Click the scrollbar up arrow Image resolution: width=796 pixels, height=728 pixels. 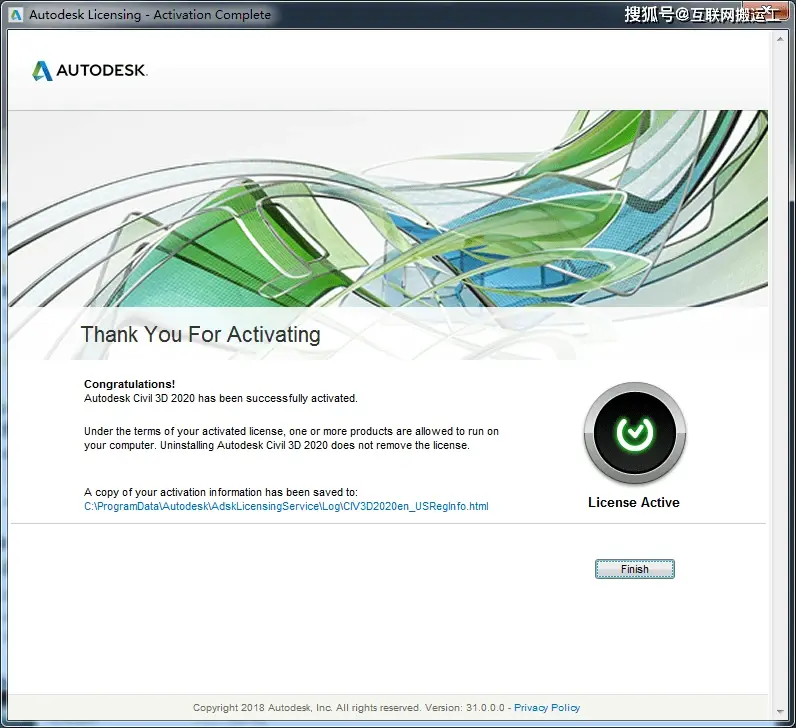point(780,39)
